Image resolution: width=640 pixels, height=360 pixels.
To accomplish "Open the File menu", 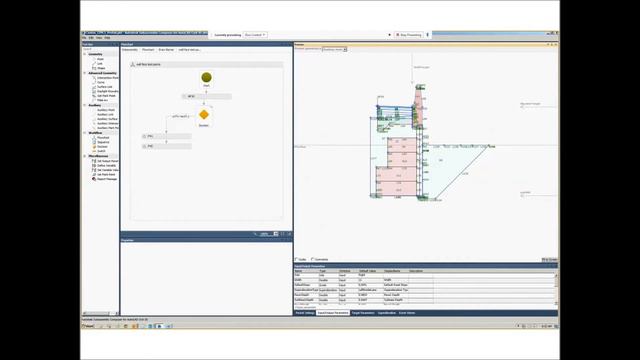I will click(x=84, y=38).
